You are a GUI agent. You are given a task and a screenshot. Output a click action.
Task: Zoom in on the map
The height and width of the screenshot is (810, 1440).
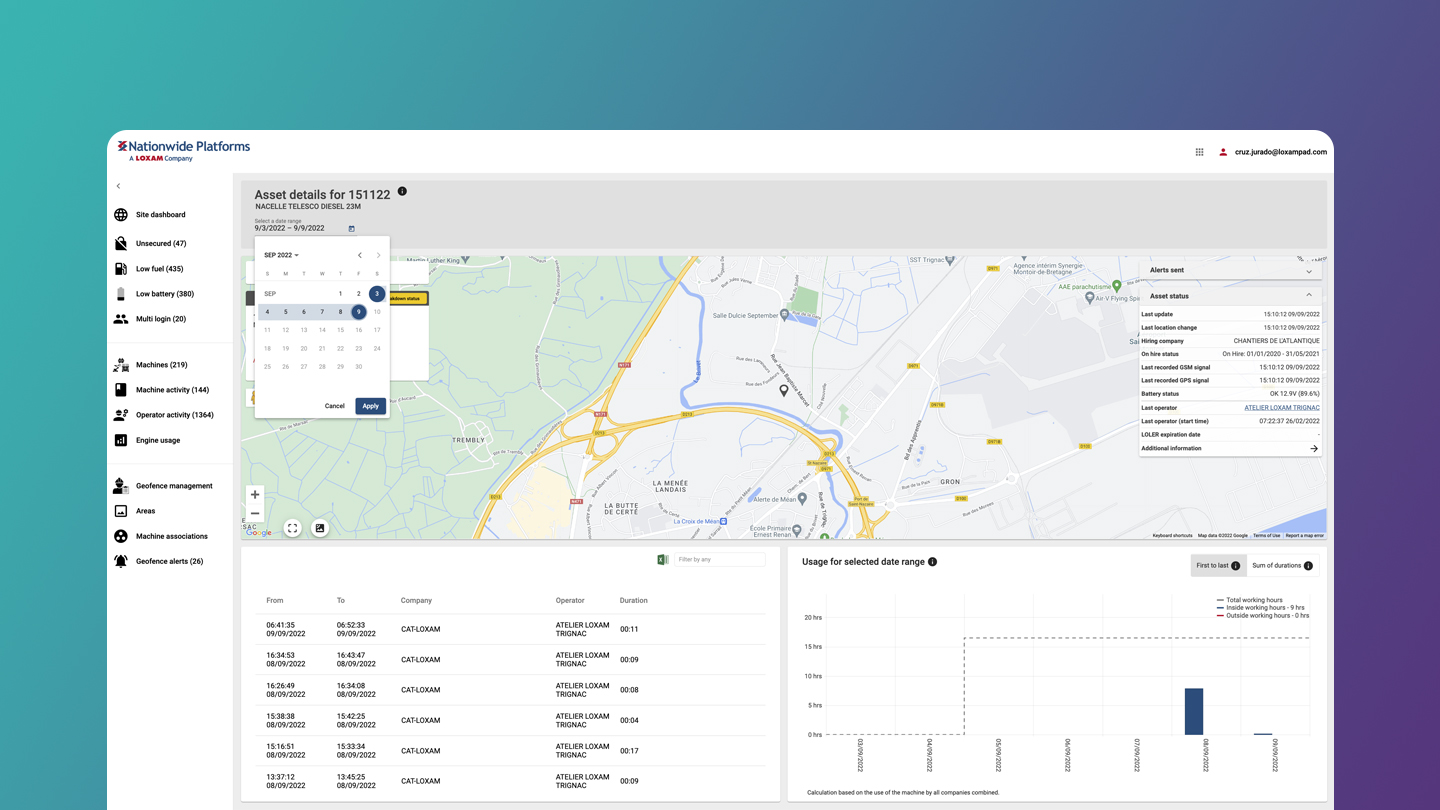(255, 495)
